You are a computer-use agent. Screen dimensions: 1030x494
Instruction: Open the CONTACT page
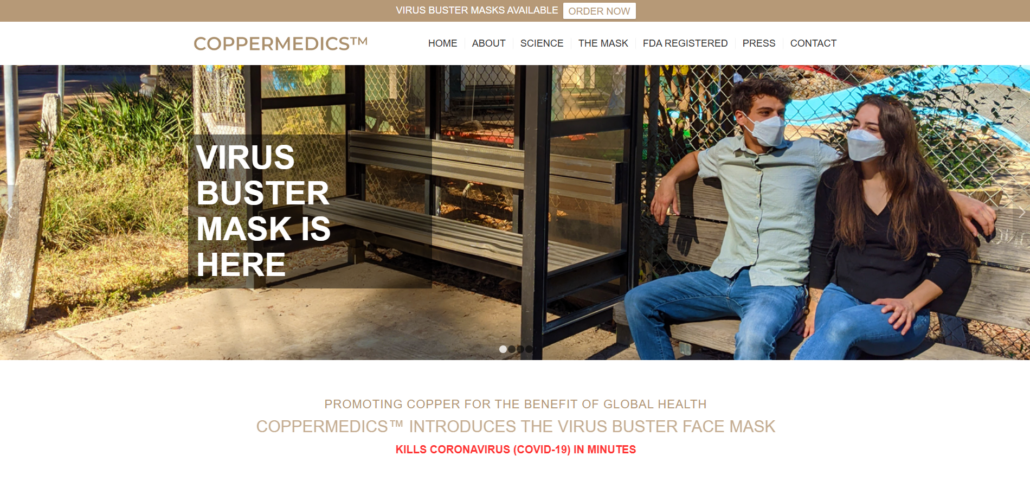(x=813, y=43)
